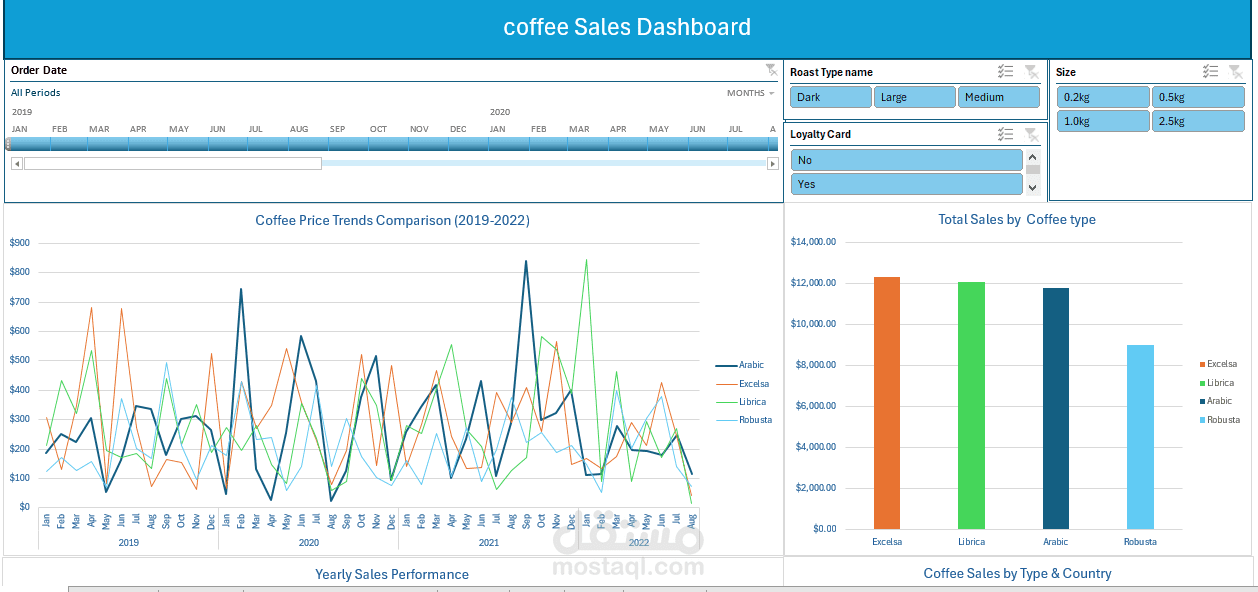This screenshot has height=592, width=1258.
Task: Select the Coffee Price Trends Comparison chart title
Action: (393, 220)
